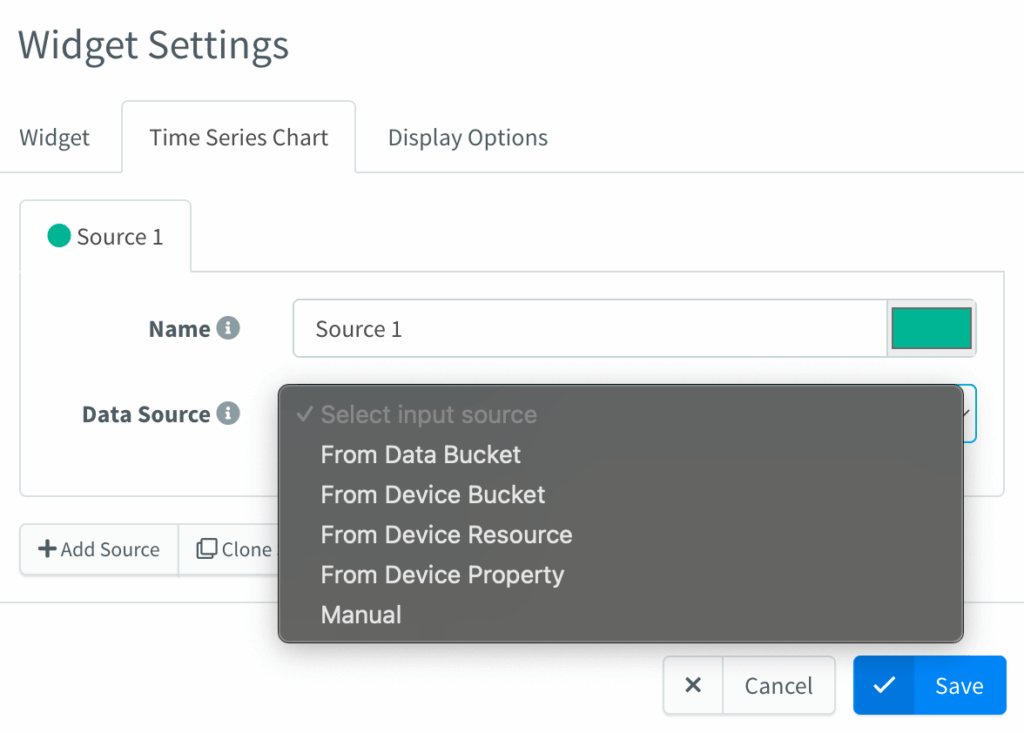The height and width of the screenshot is (733, 1024).
Task: Click the green dot on Source 1 tab
Action: (x=59, y=236)
